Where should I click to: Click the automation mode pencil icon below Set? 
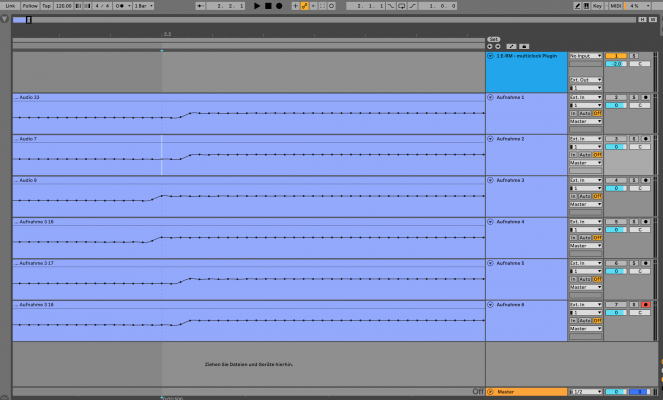511,47
